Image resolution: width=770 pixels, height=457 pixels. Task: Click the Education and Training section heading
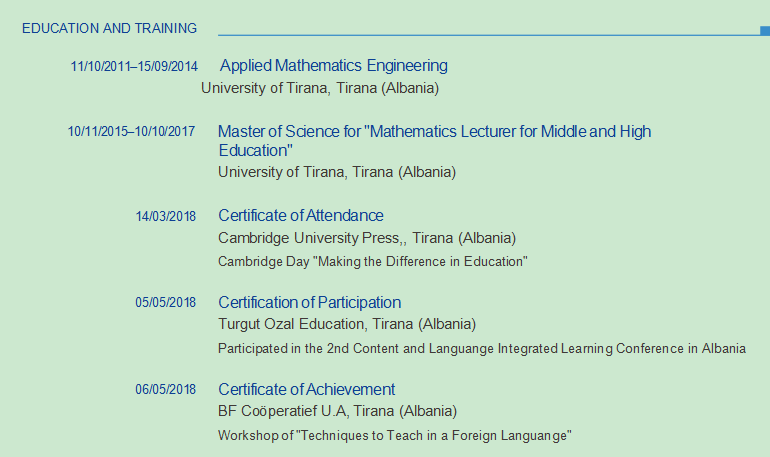click(109, 28)
